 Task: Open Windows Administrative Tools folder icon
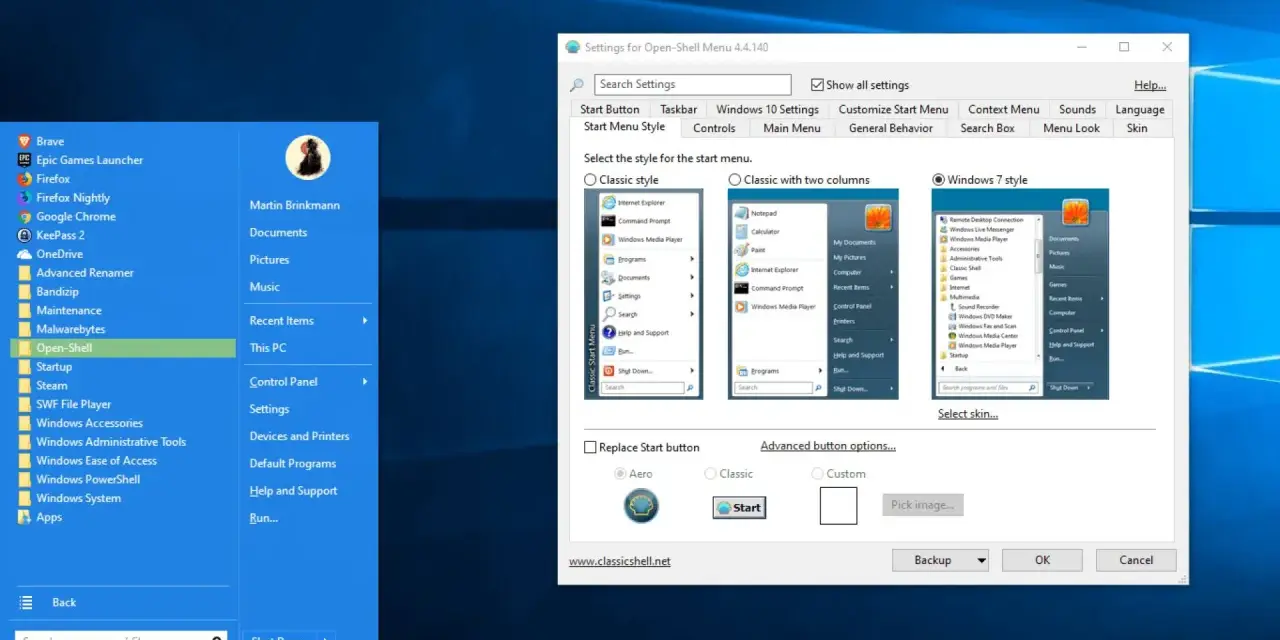(25, 442)
